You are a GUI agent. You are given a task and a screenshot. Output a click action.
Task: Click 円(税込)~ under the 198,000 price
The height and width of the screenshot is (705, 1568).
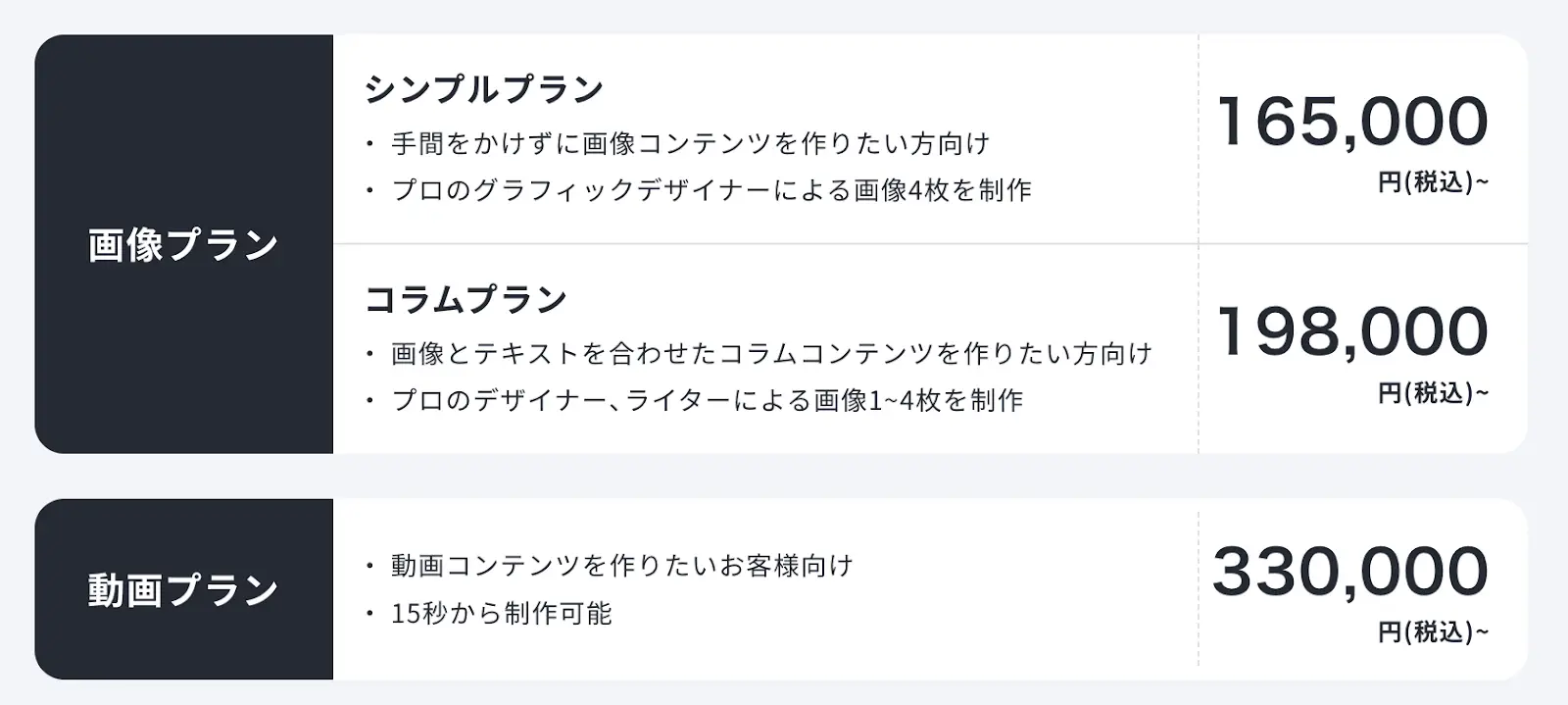click(1433, 394)
